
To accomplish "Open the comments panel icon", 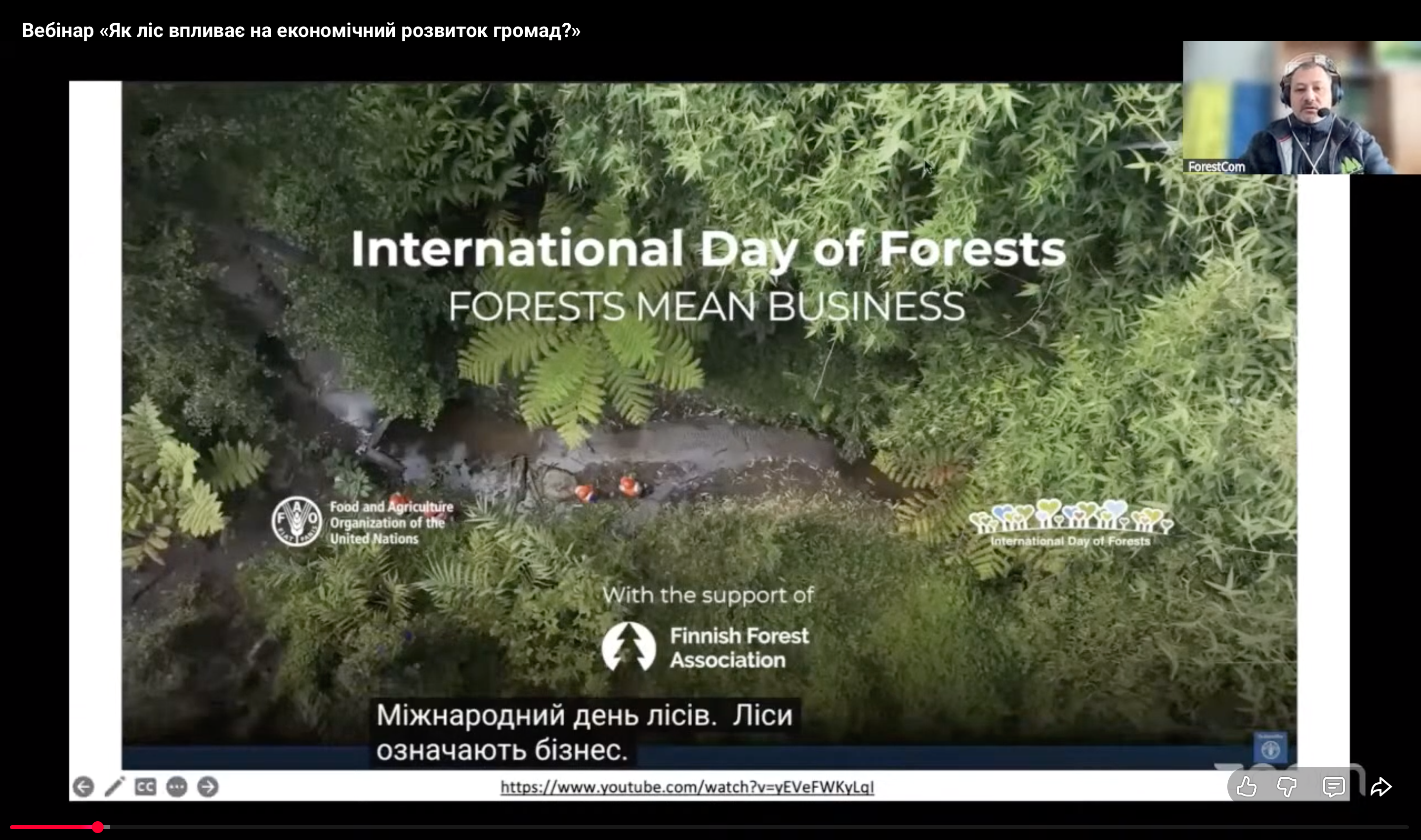I will pos(1334,787).
